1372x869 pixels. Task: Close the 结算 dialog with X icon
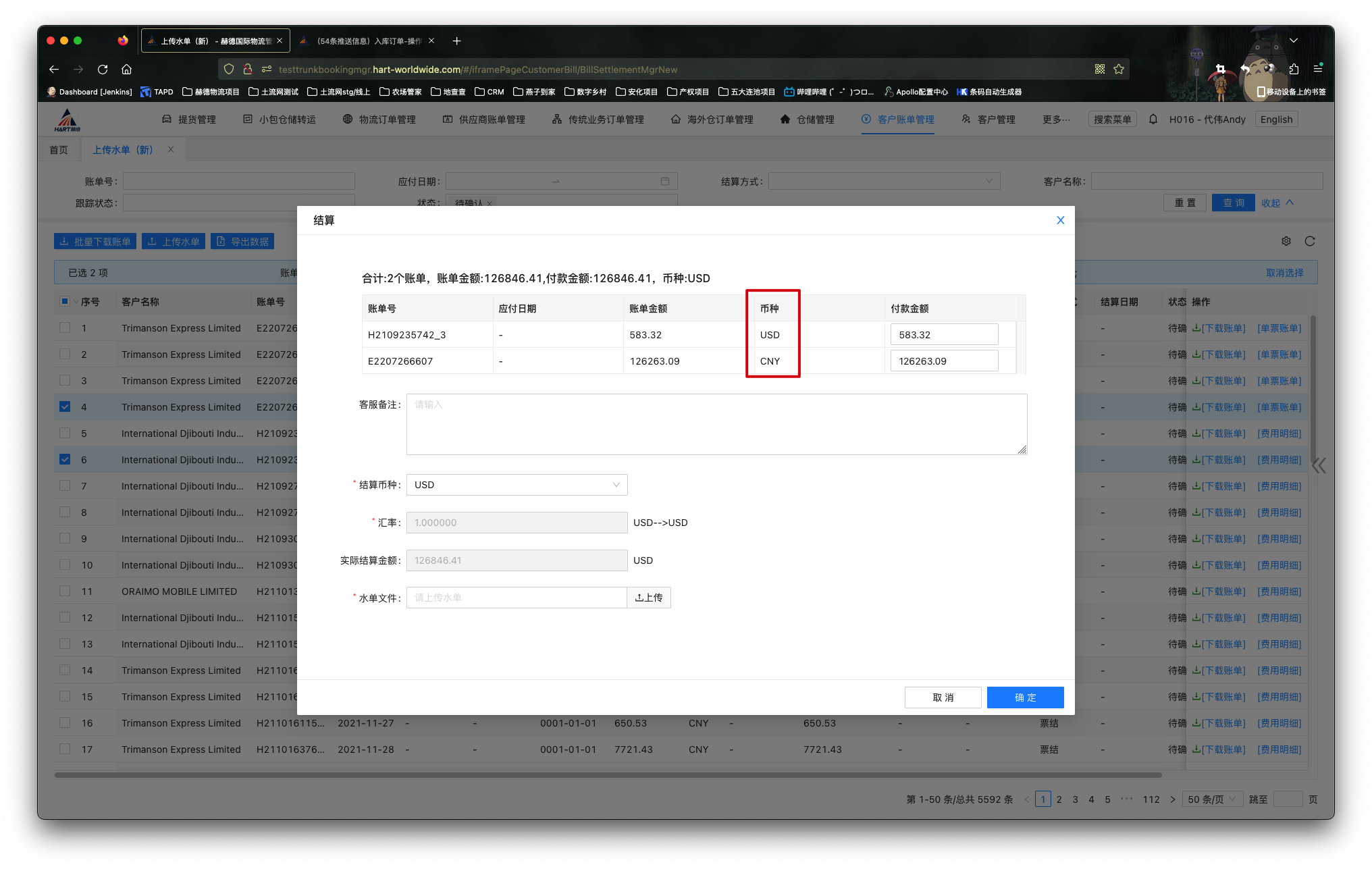point(1060,220)
